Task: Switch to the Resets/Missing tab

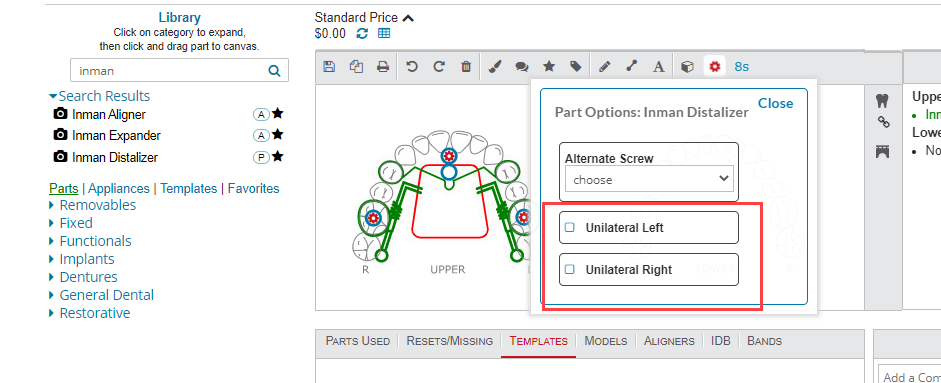Action: pos(449,341)
